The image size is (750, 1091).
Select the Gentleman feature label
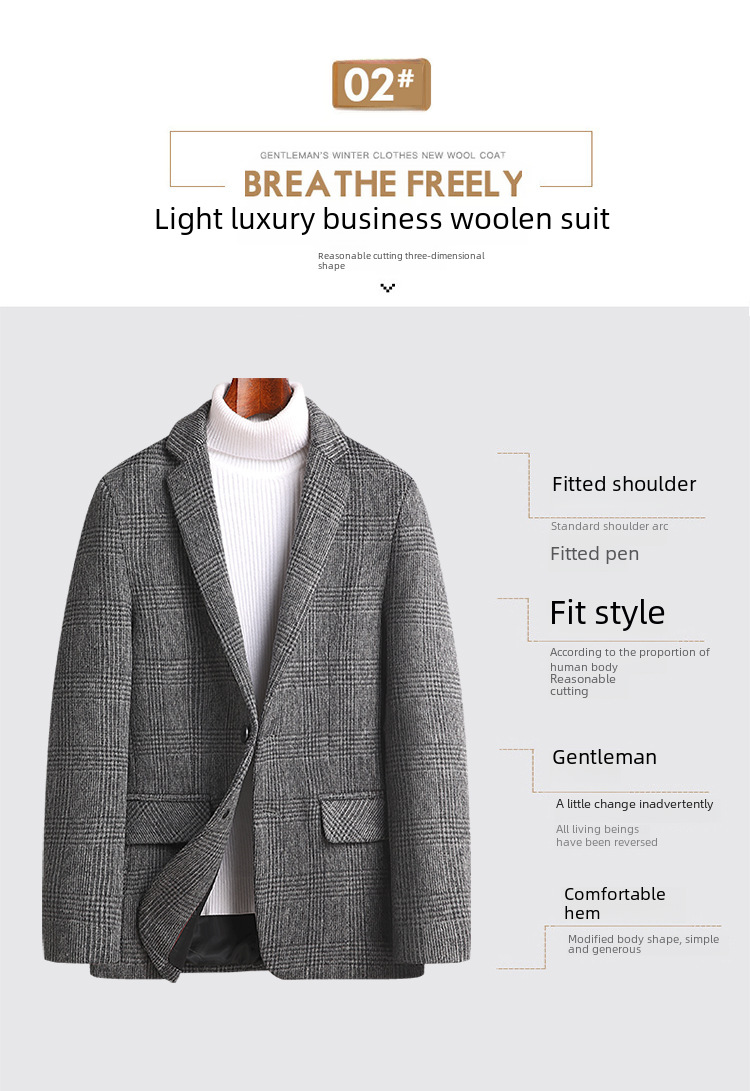(605, 757)
